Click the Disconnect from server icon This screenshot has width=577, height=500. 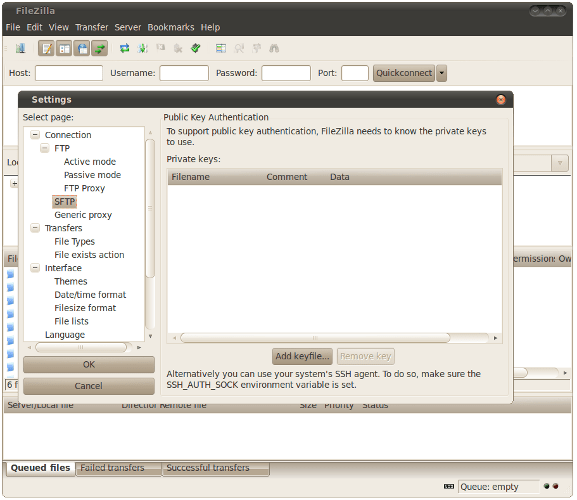click(178, 48)
